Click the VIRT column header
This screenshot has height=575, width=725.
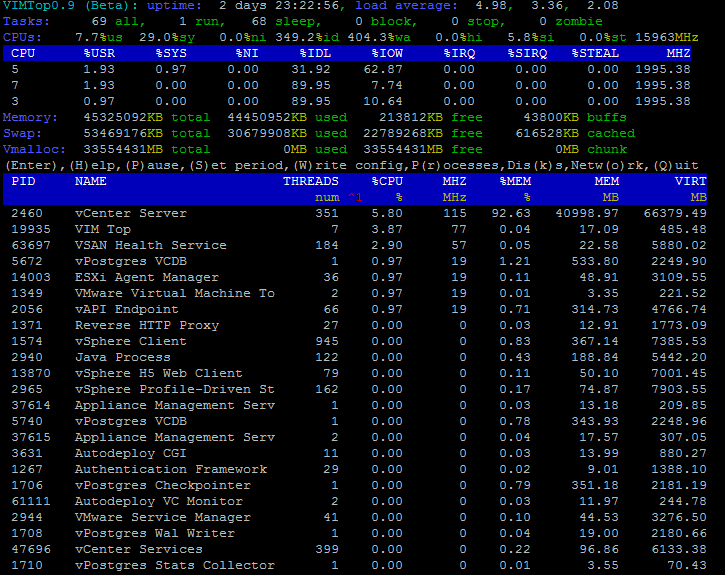[690, 181]
